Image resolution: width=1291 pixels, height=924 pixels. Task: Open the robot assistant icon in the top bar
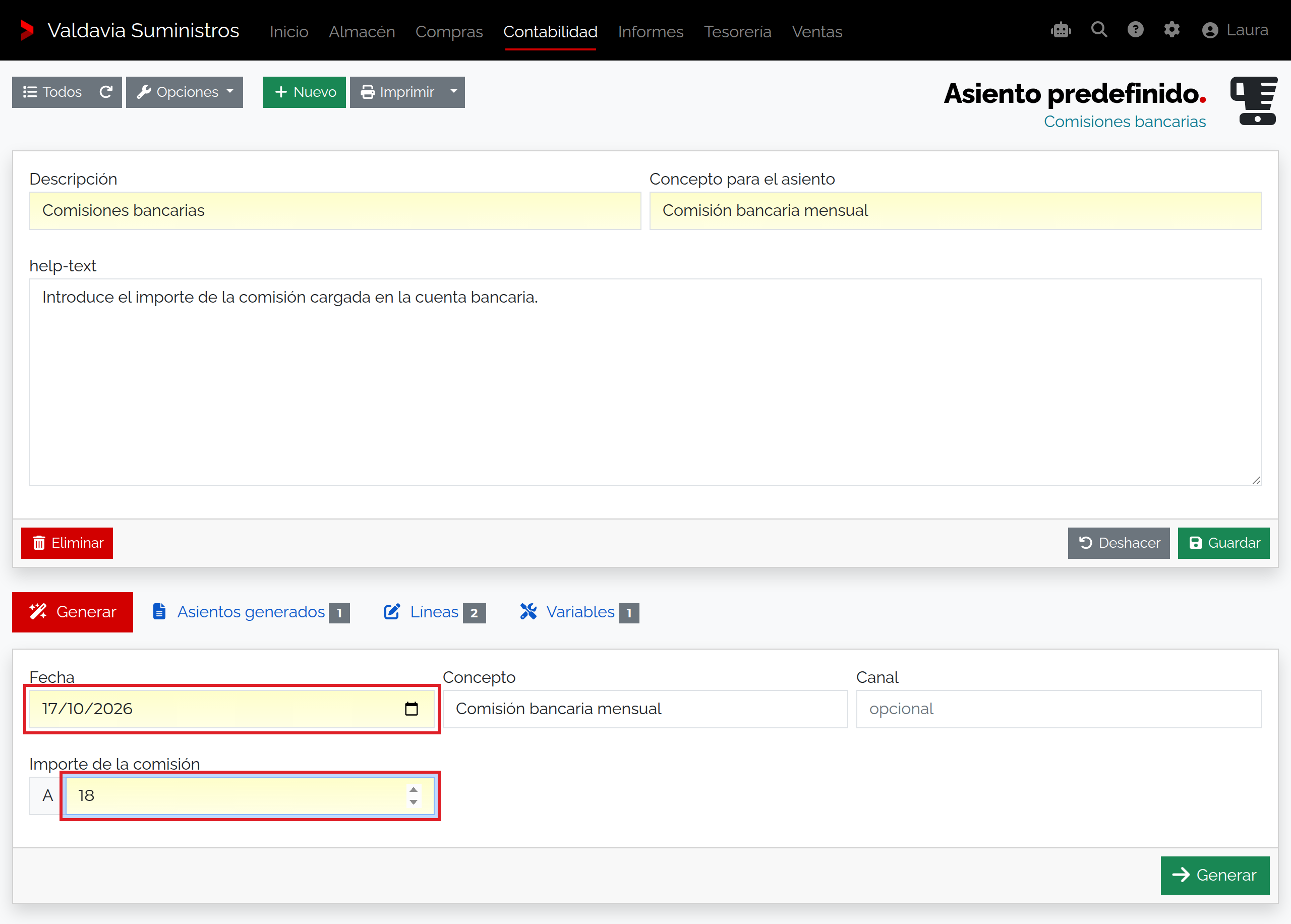(x=1061, y=30)
